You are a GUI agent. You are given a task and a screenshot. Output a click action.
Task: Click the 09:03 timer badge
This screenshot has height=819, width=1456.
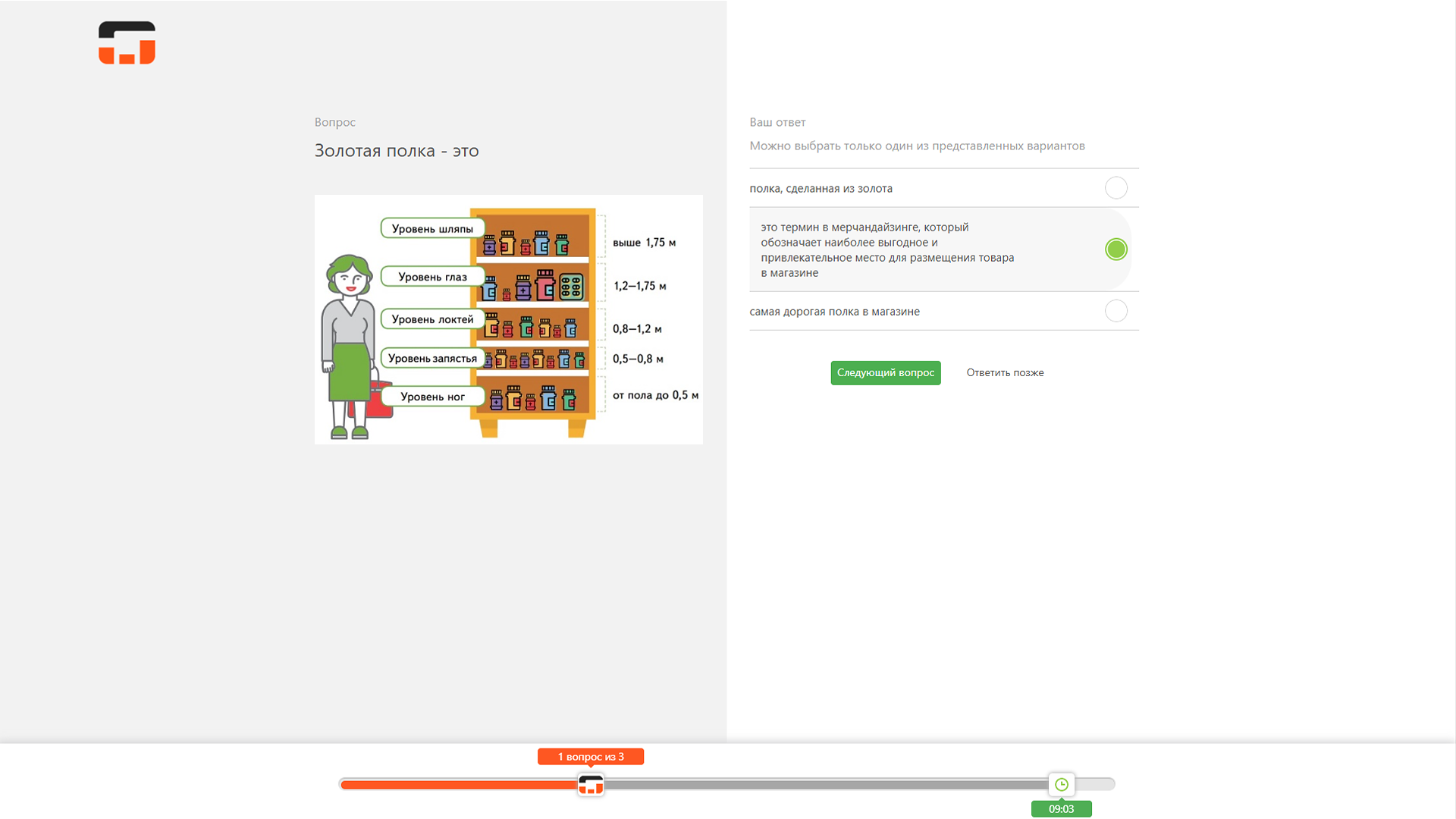(x=1061, y=809)
